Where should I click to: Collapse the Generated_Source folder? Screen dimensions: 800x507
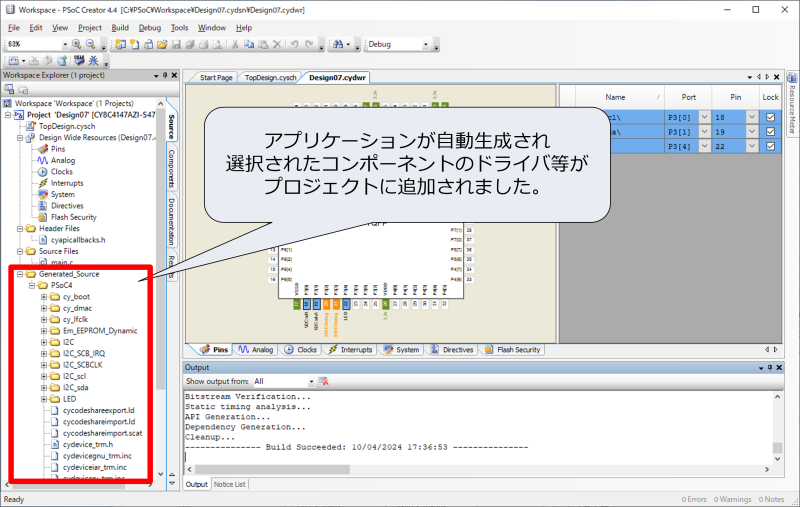click(x=20, y=274)
